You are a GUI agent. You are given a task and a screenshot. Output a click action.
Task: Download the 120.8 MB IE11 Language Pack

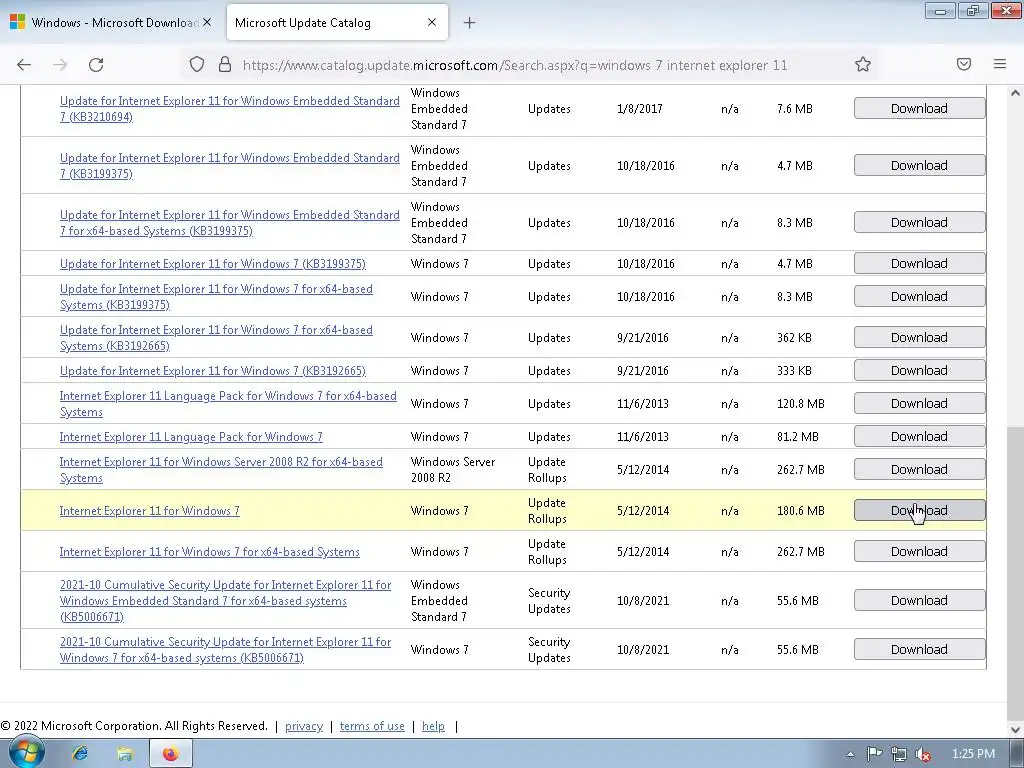pyautogui.click(x=919, y=404)
